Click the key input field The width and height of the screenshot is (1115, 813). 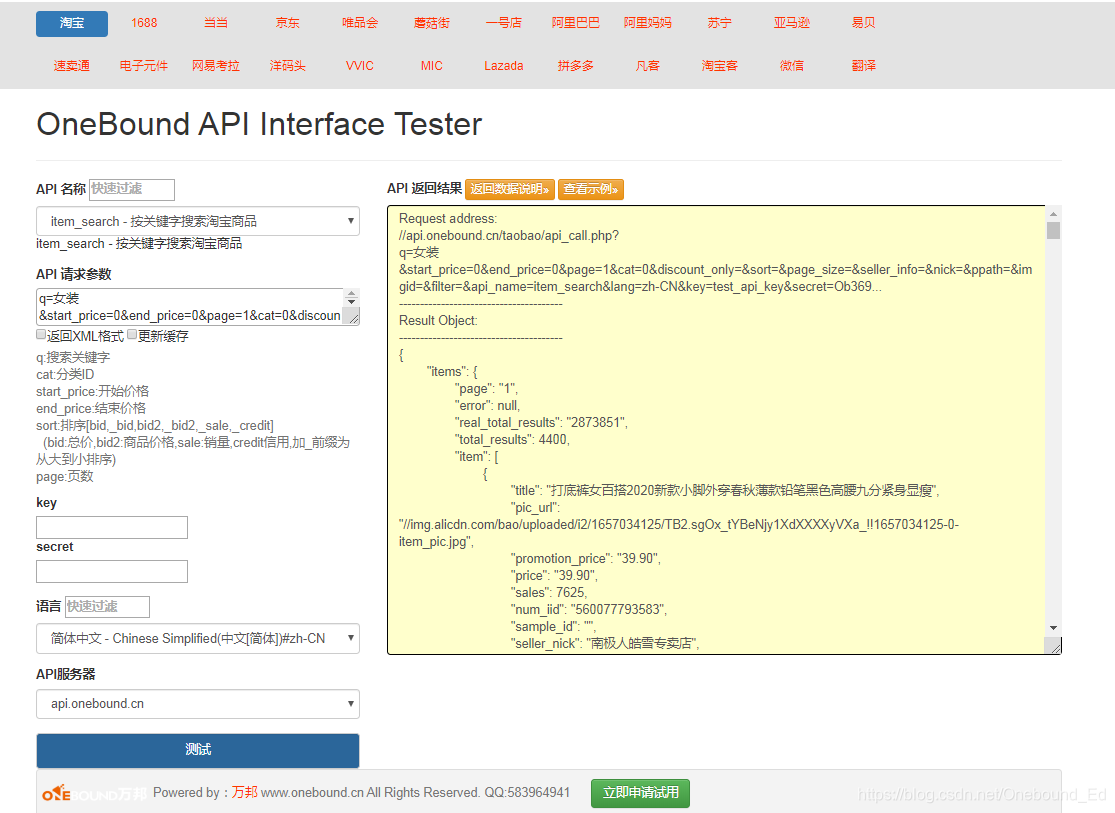click(x=112, y=527)
